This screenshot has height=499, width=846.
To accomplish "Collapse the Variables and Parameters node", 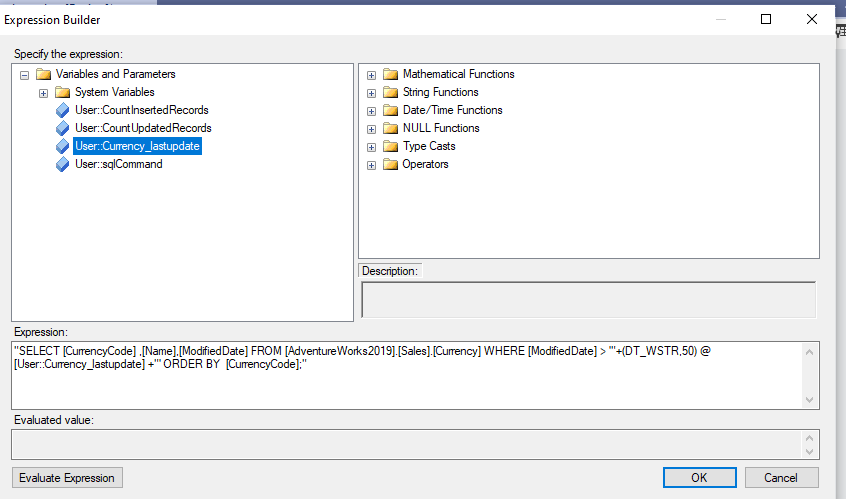I will pyautogui.click(x=24, y=75).
